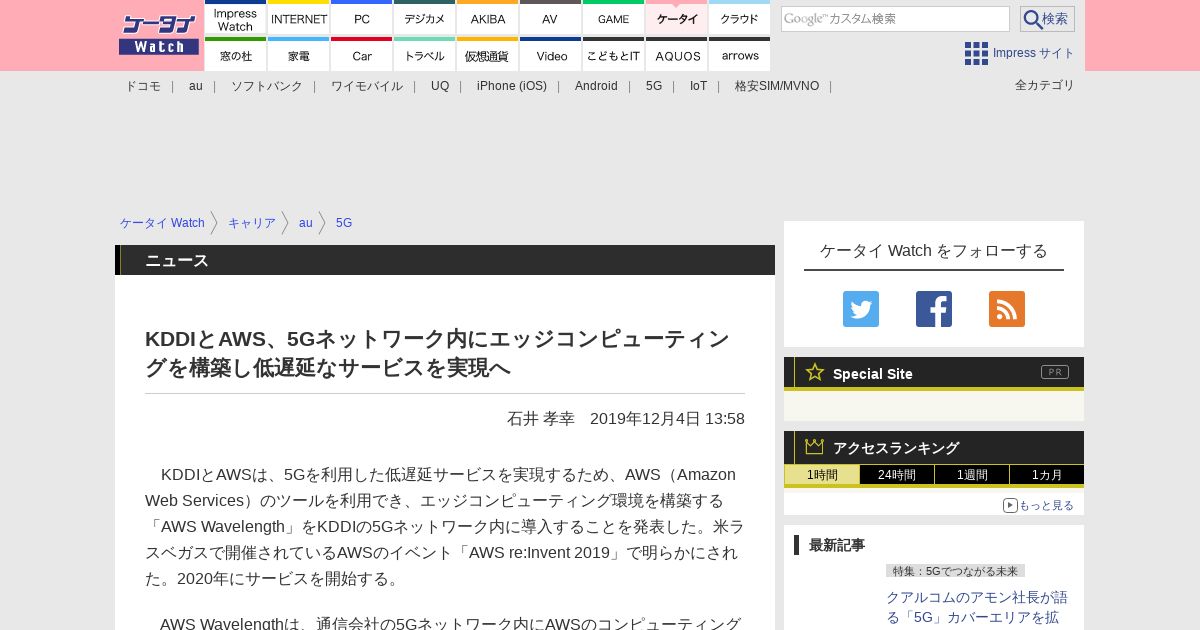Go to the au category in navigation bar
Viewport: 1200px width, 630px height.
[x=196, y=86]
